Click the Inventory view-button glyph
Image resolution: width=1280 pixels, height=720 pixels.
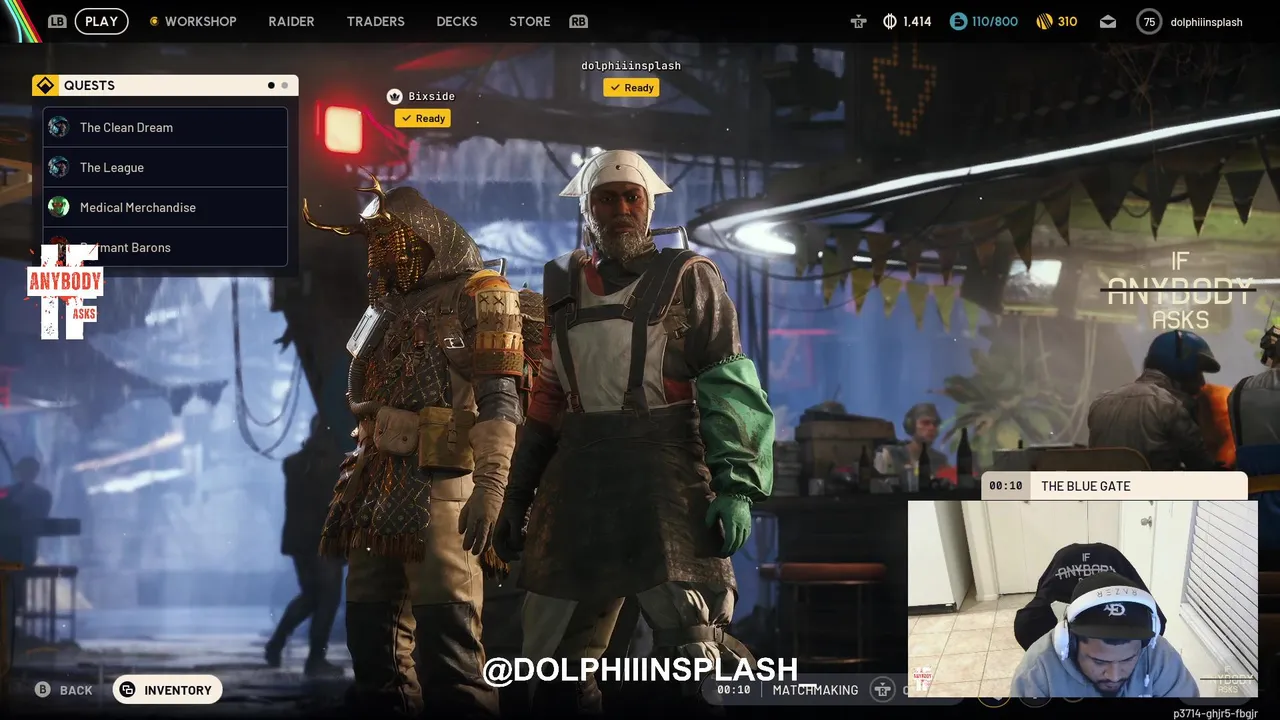128,690
